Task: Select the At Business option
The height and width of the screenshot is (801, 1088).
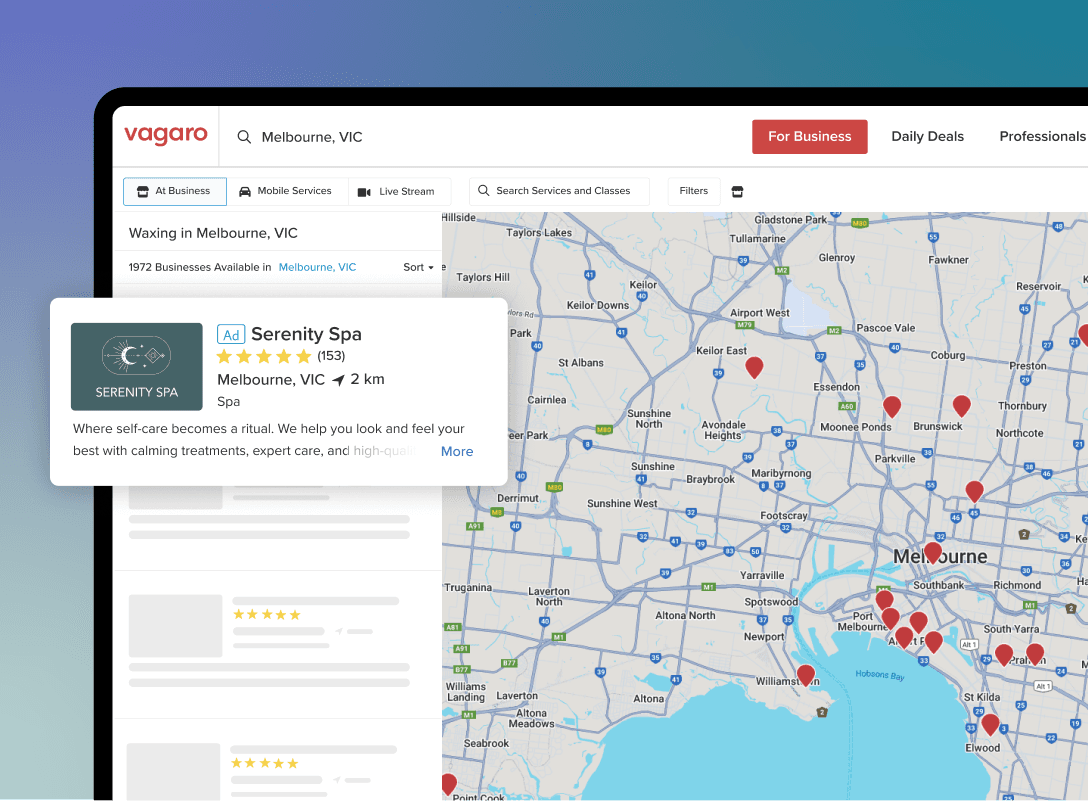Action: click(x=175, y=191)
